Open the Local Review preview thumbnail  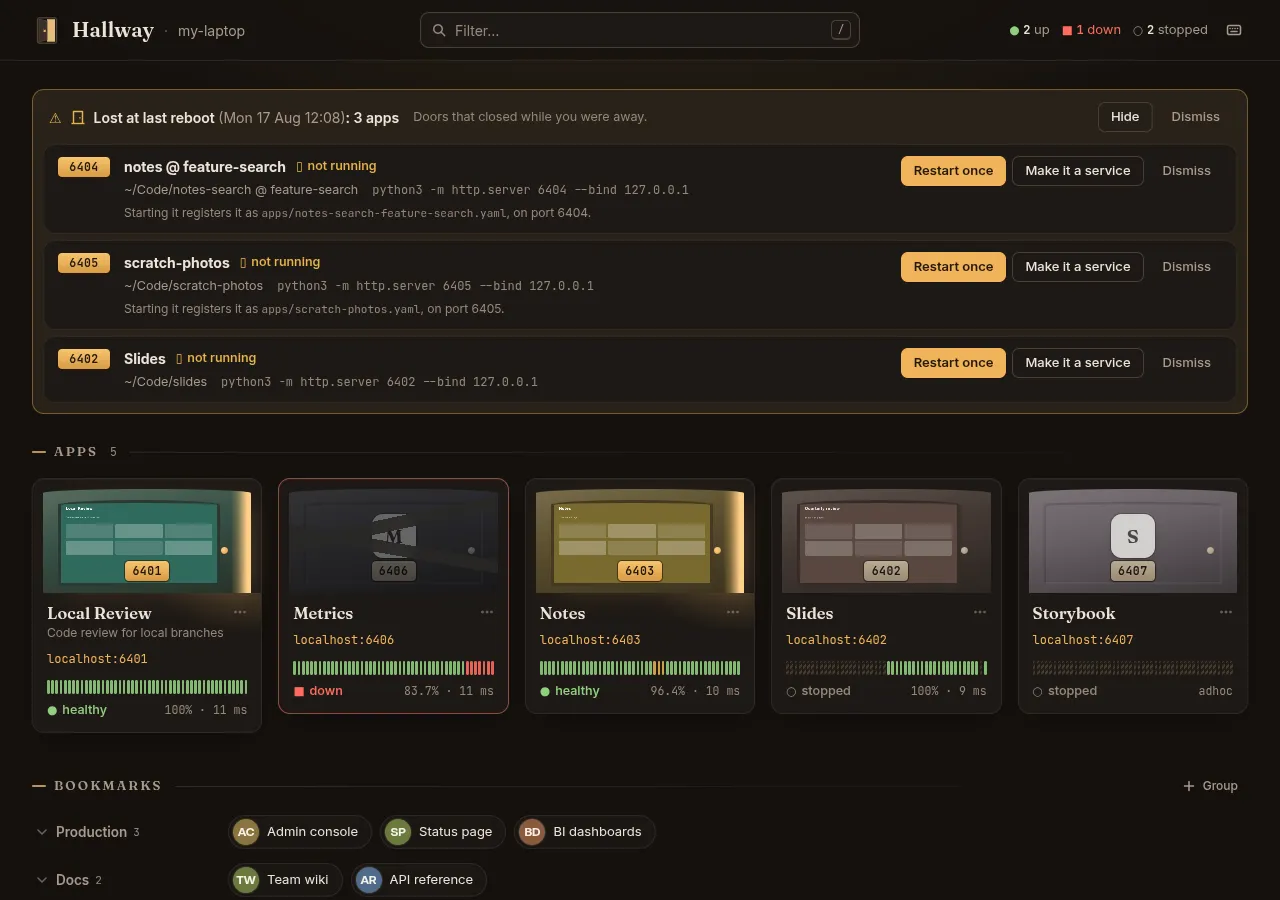(x=147, y=541)
